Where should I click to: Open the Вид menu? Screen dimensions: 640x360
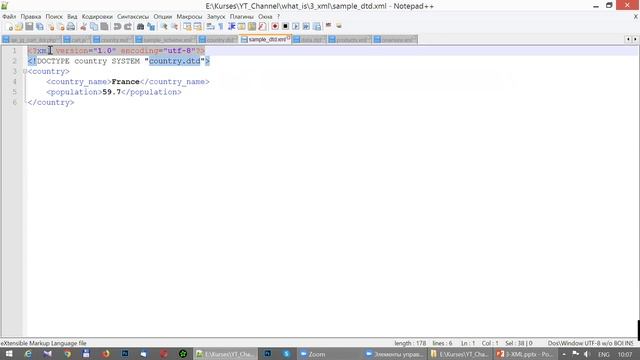[x=72, y=17]
